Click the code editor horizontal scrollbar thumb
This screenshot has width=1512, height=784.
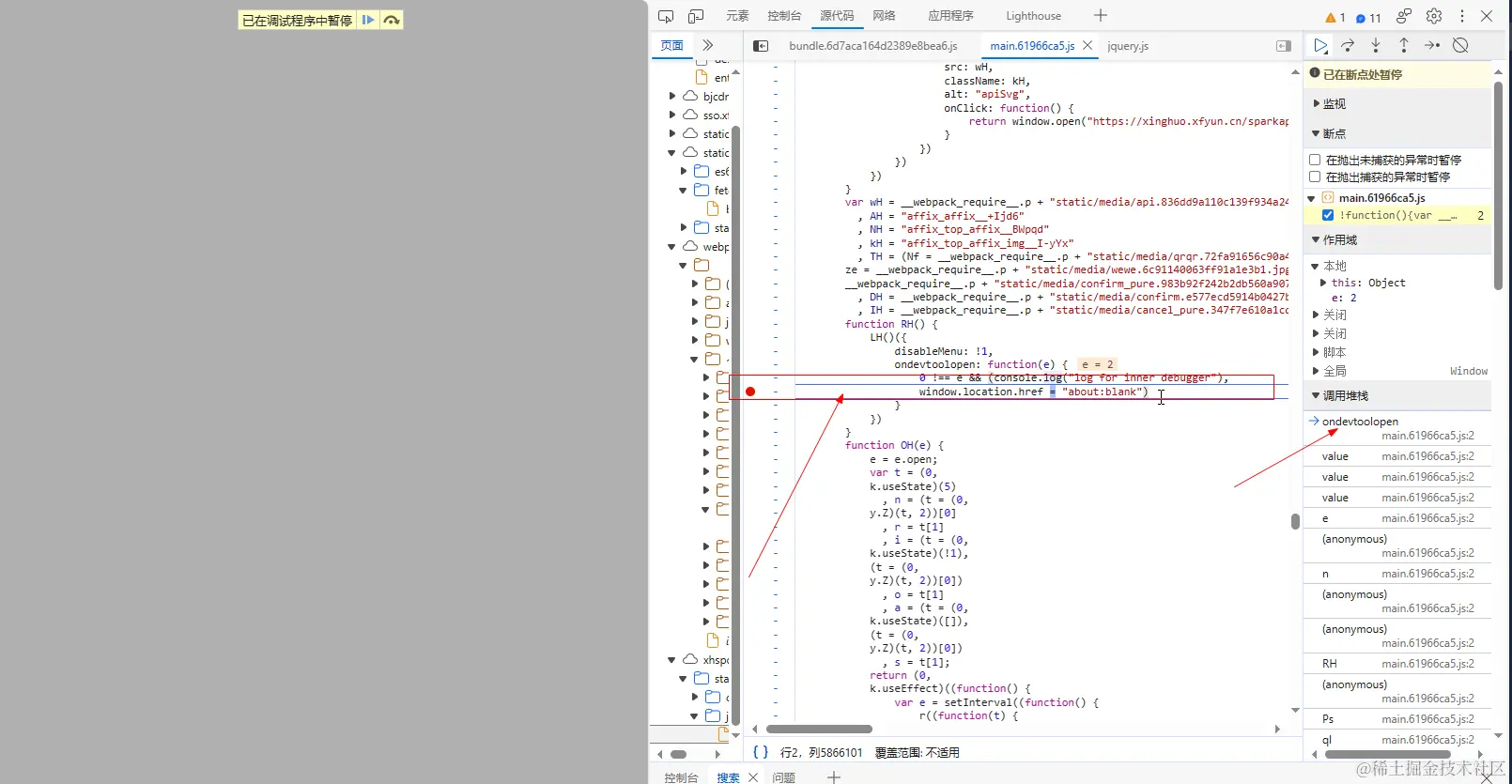click(820, 729)
